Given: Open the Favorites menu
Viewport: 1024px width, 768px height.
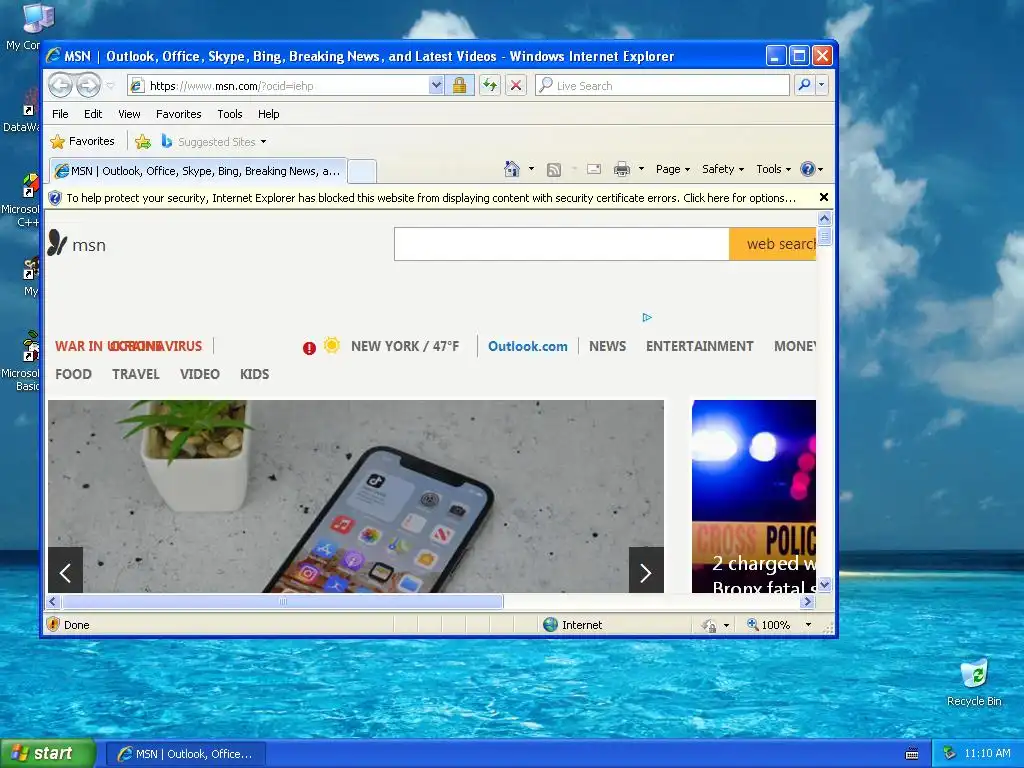Looking at the screenshot, I should point(178,114).
